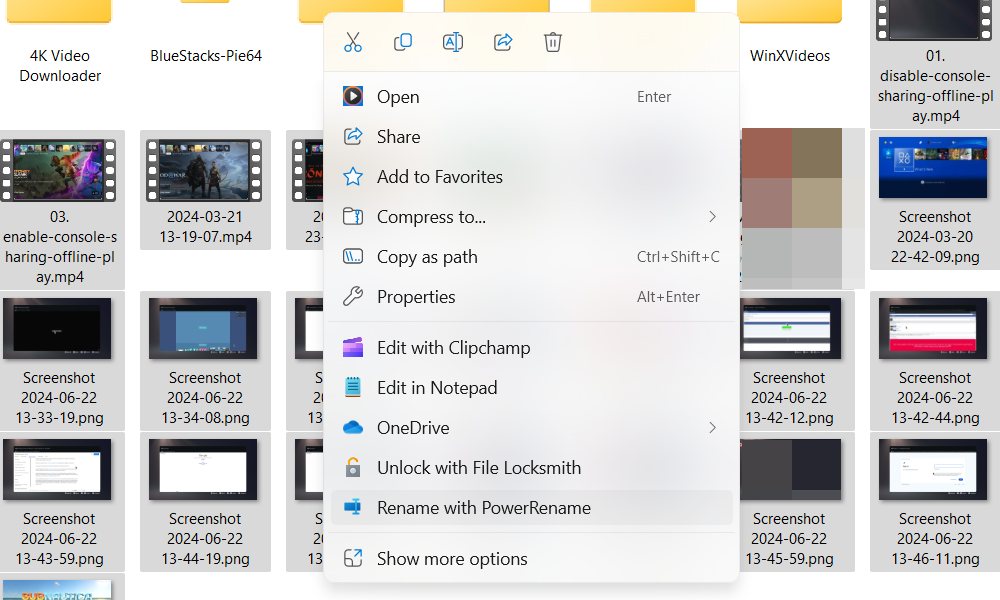Click the blurred thumbnail beside the context menu

pos(802,208)
